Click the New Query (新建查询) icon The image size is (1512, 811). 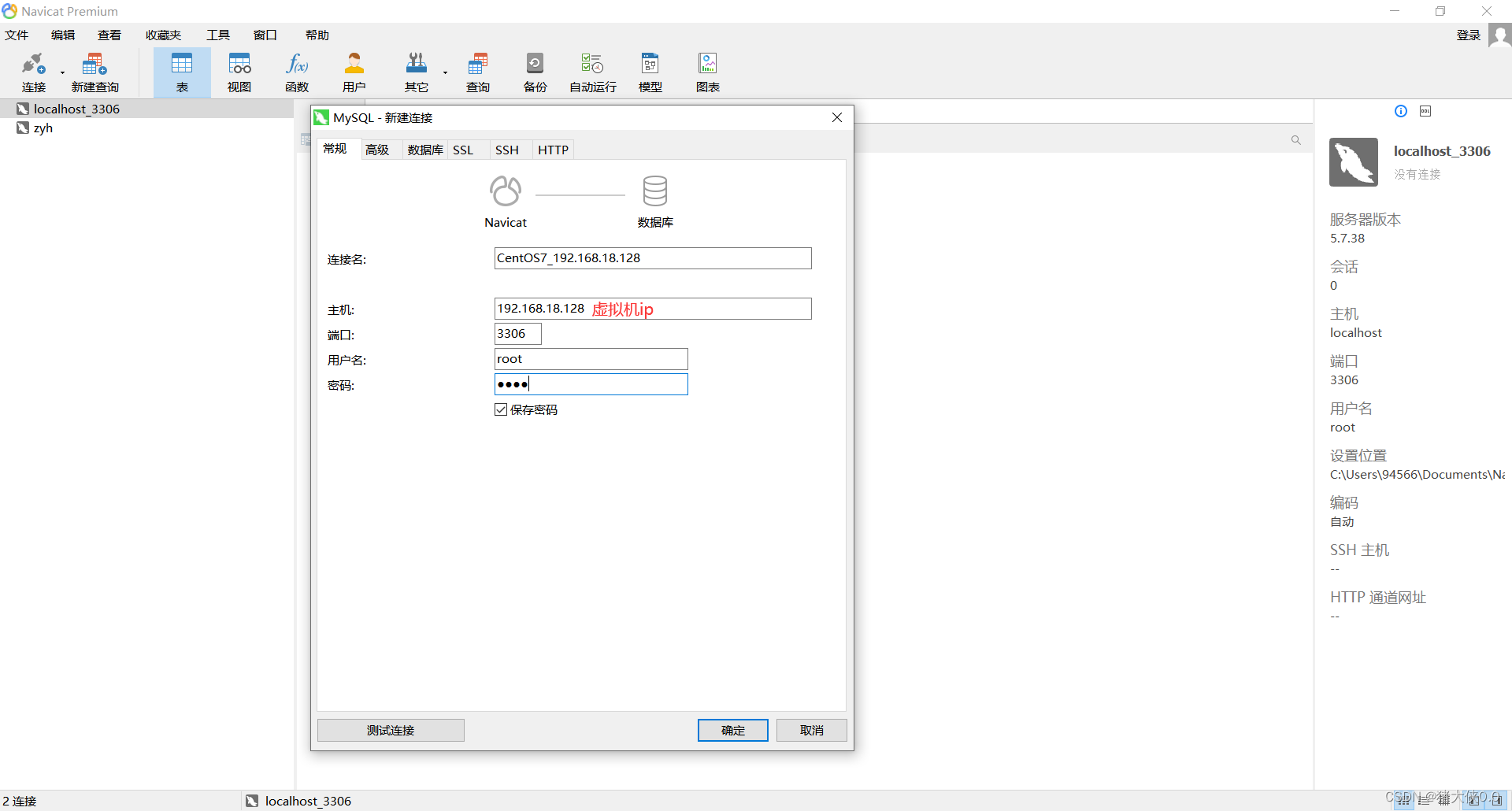[94, 72]
